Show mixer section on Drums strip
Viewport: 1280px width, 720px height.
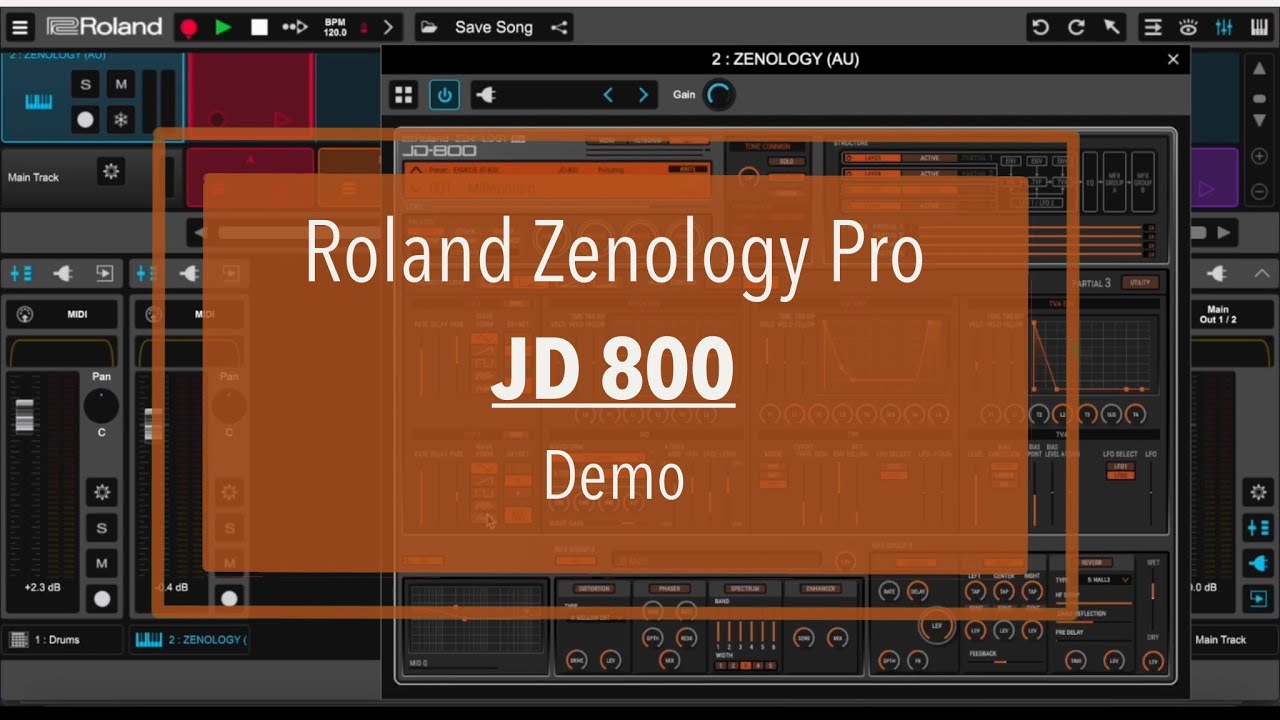pos(22,272)
